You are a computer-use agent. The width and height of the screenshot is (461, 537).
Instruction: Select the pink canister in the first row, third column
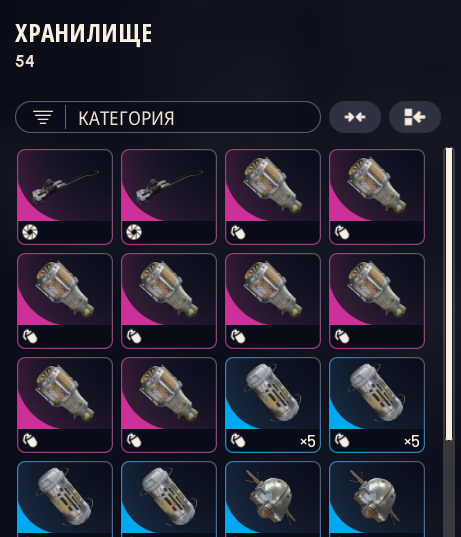273,197
